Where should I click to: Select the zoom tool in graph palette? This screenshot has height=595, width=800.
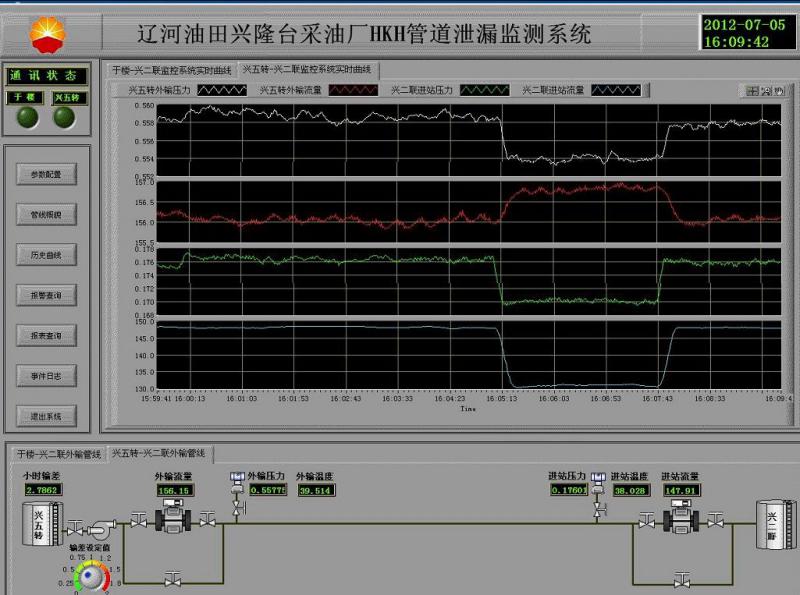(x=766, y=91)
